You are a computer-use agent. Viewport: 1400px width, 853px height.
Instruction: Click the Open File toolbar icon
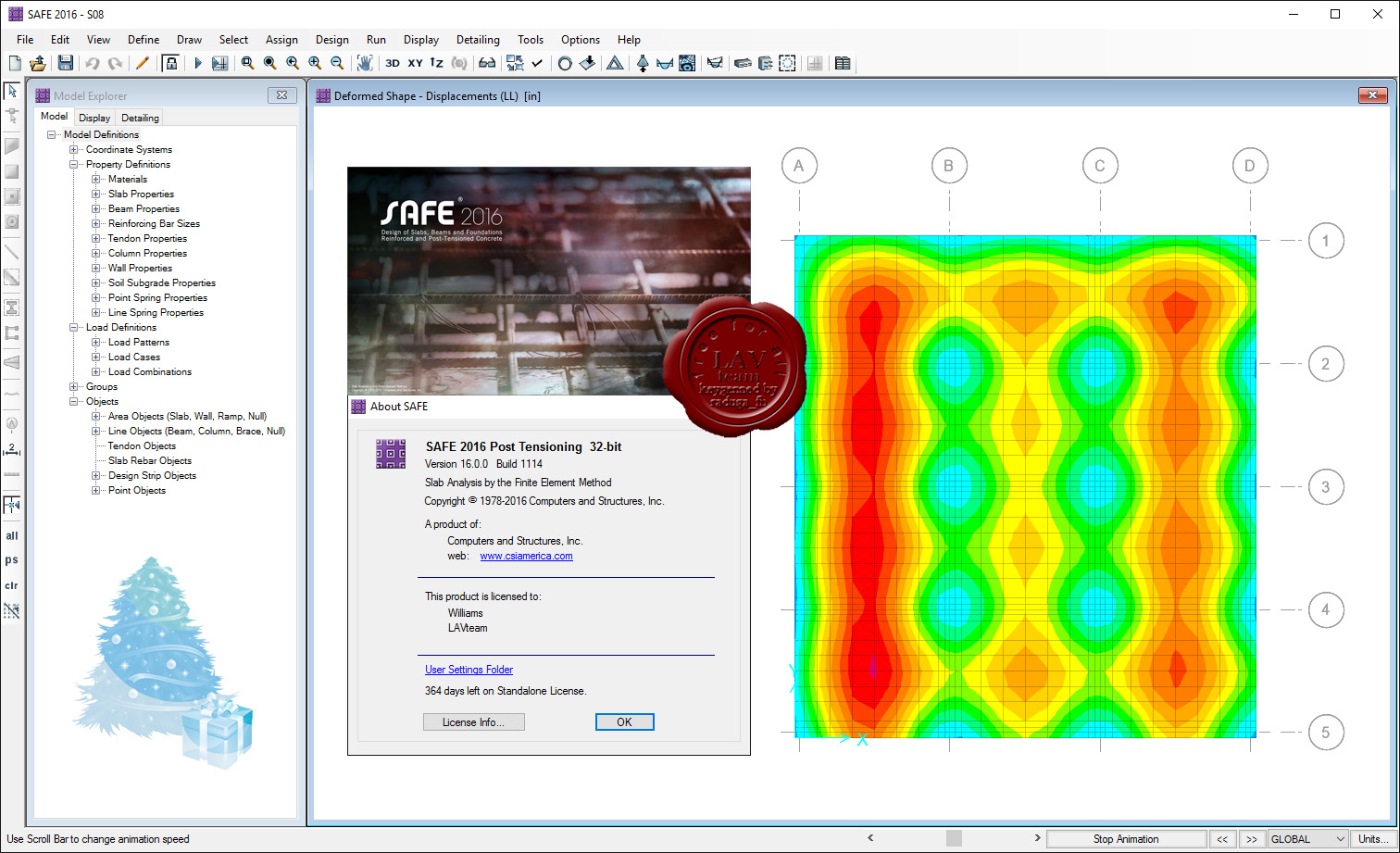tap(38, 63)
